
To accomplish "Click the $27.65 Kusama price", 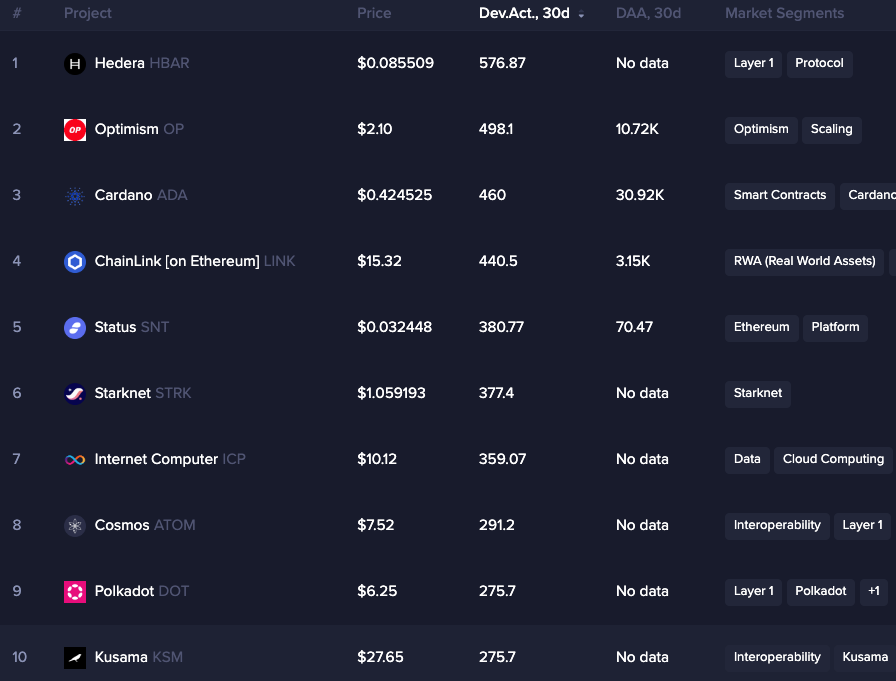I will point(380,657).
